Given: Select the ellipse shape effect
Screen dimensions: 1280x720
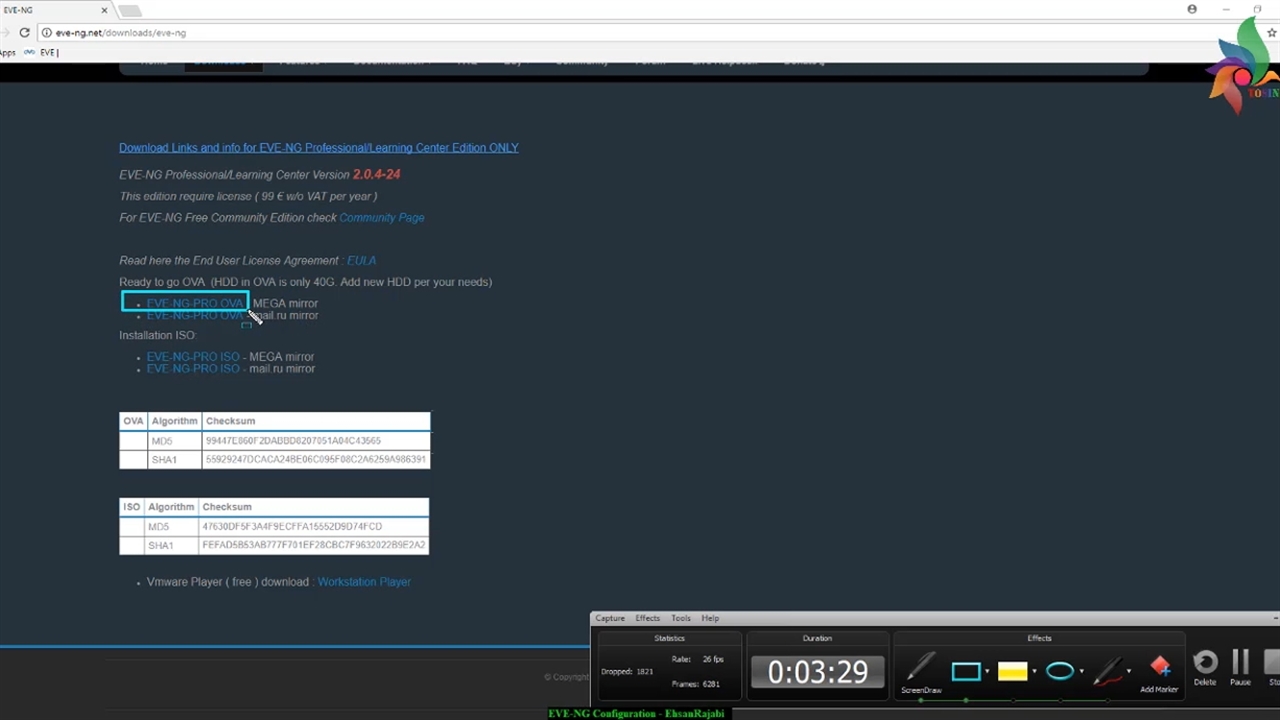Looking at the screenshot, I should point(1059,671).
